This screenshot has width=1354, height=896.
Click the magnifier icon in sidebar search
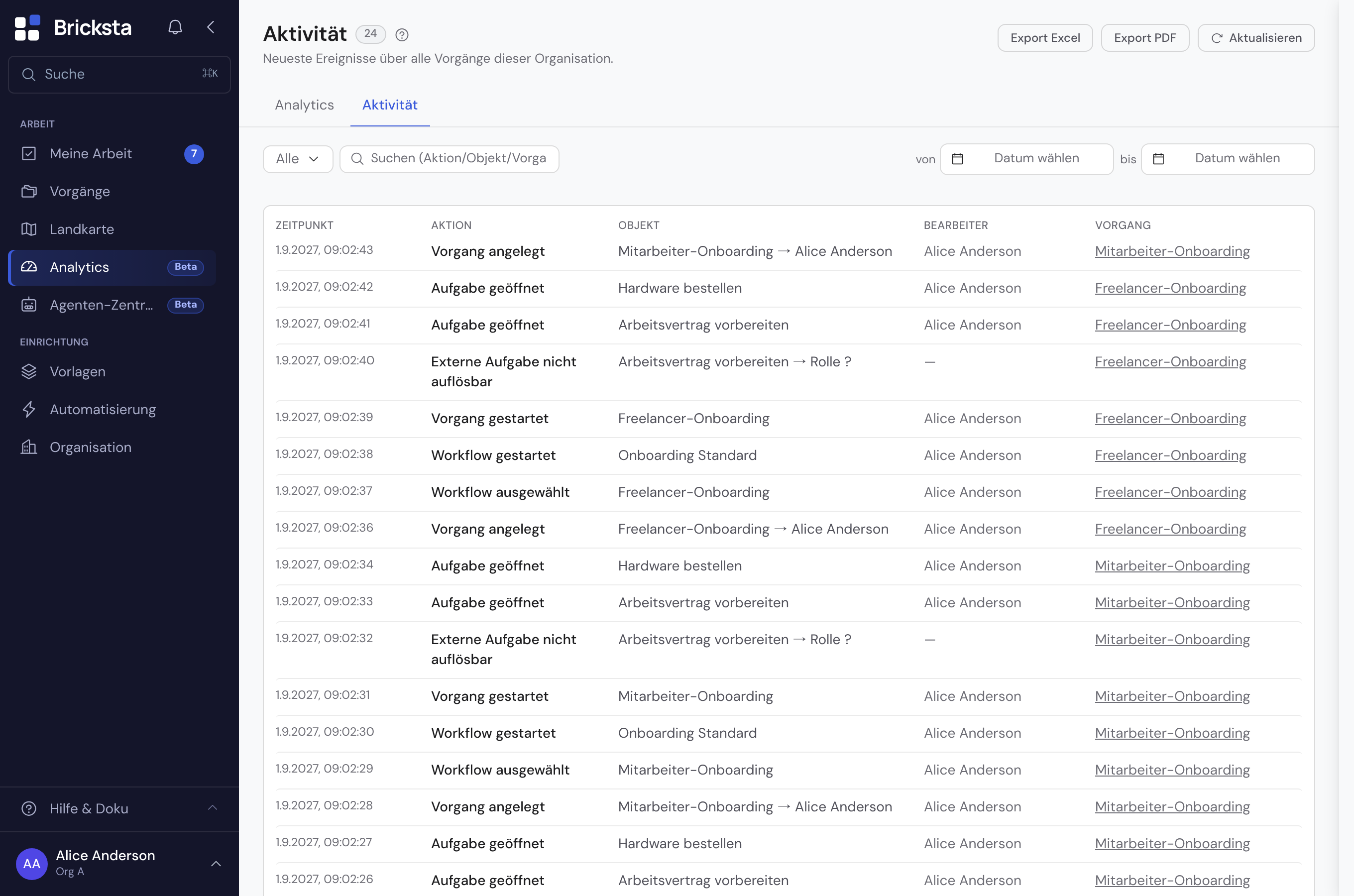pos(28,74)
